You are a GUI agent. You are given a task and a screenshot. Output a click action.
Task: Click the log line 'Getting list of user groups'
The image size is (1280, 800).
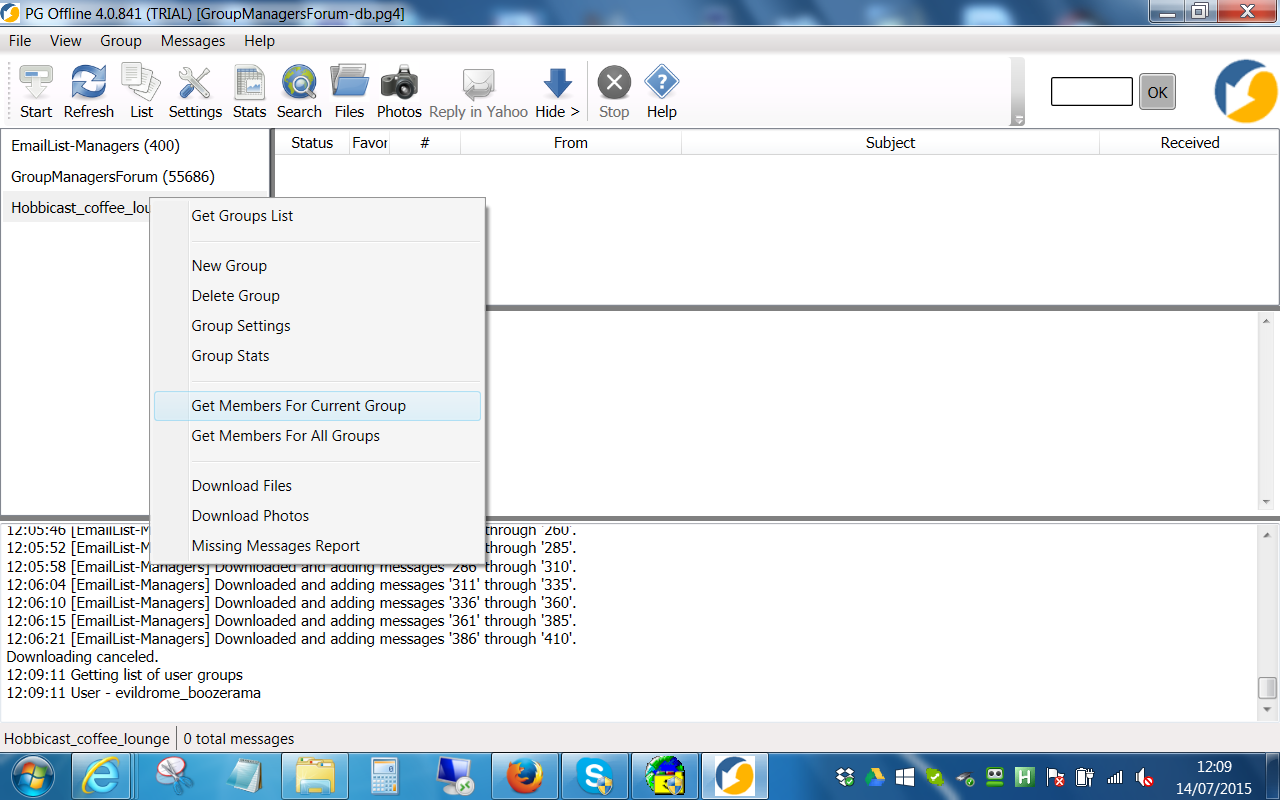[x=125, y=675]
